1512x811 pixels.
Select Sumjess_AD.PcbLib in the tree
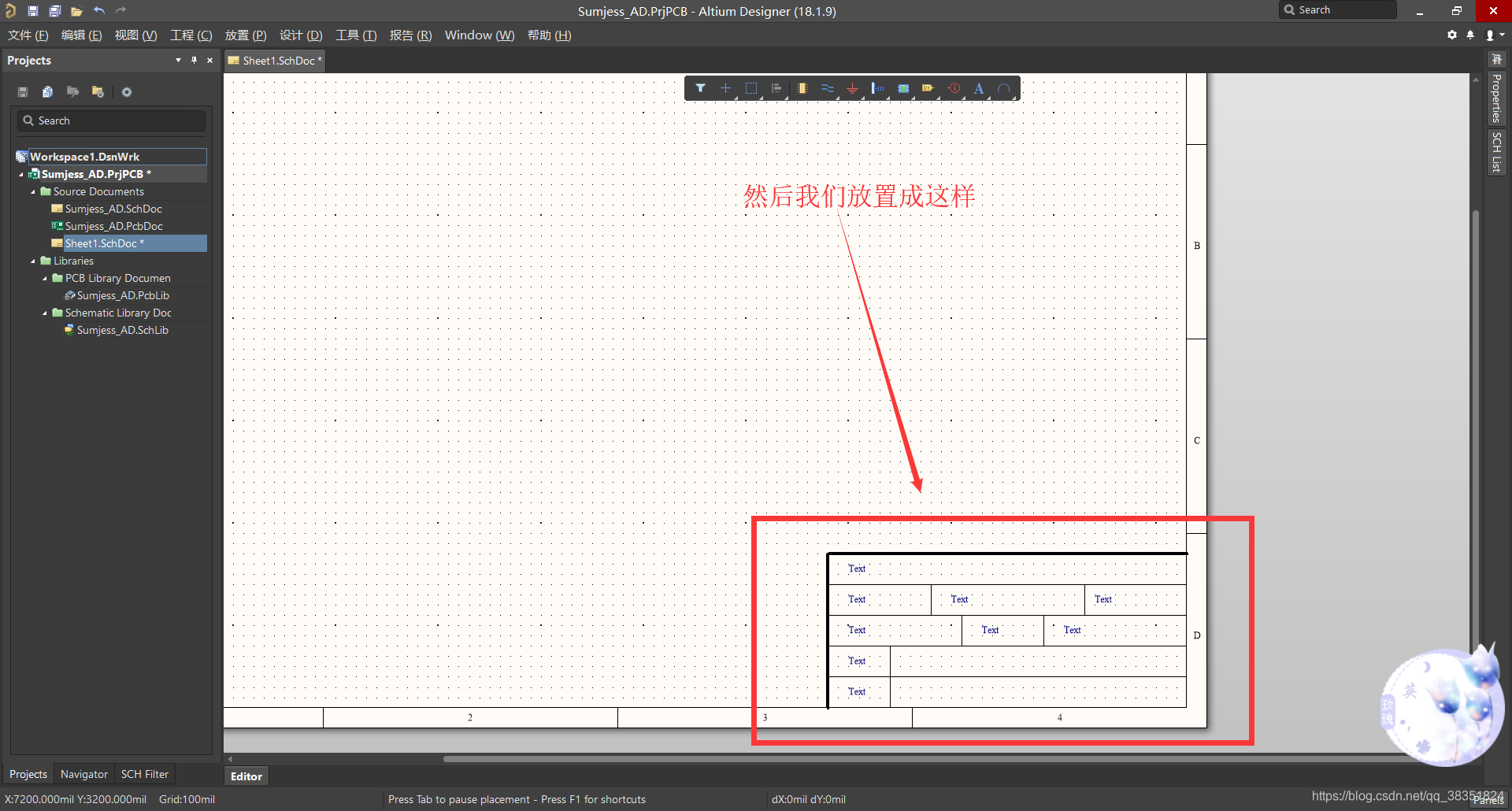click(x=123, y=295)
